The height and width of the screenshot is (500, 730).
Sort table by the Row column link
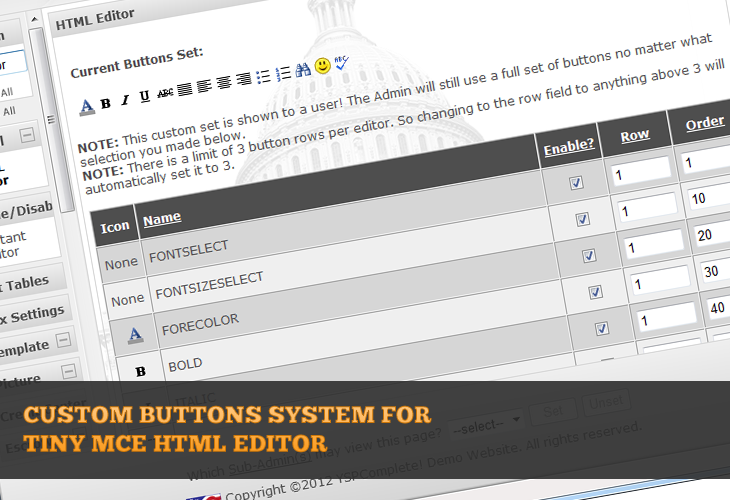click(635, 135)
